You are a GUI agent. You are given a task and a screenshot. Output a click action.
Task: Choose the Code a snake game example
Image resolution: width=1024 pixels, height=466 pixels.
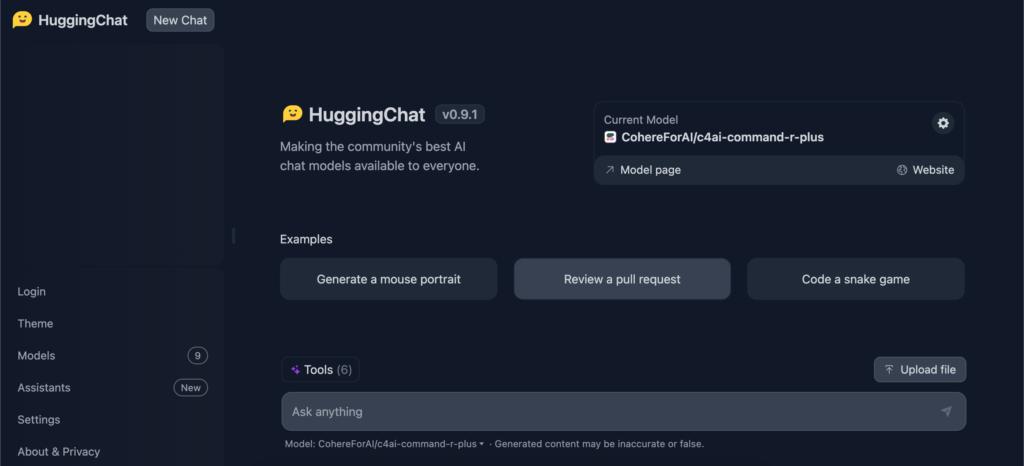[x=856, y=279]
